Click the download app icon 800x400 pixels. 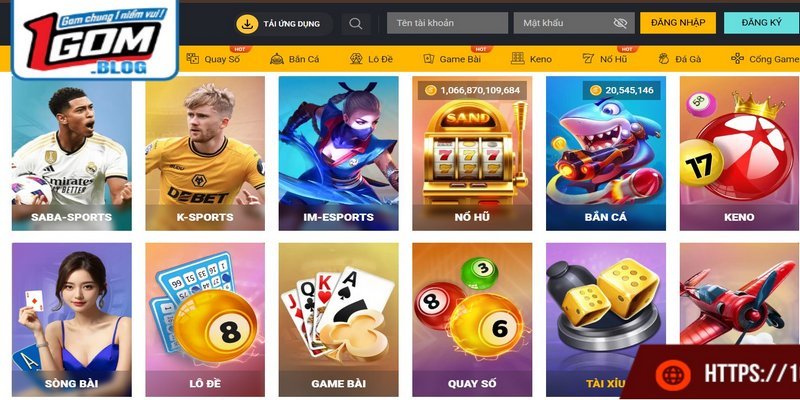click(247, 23)
